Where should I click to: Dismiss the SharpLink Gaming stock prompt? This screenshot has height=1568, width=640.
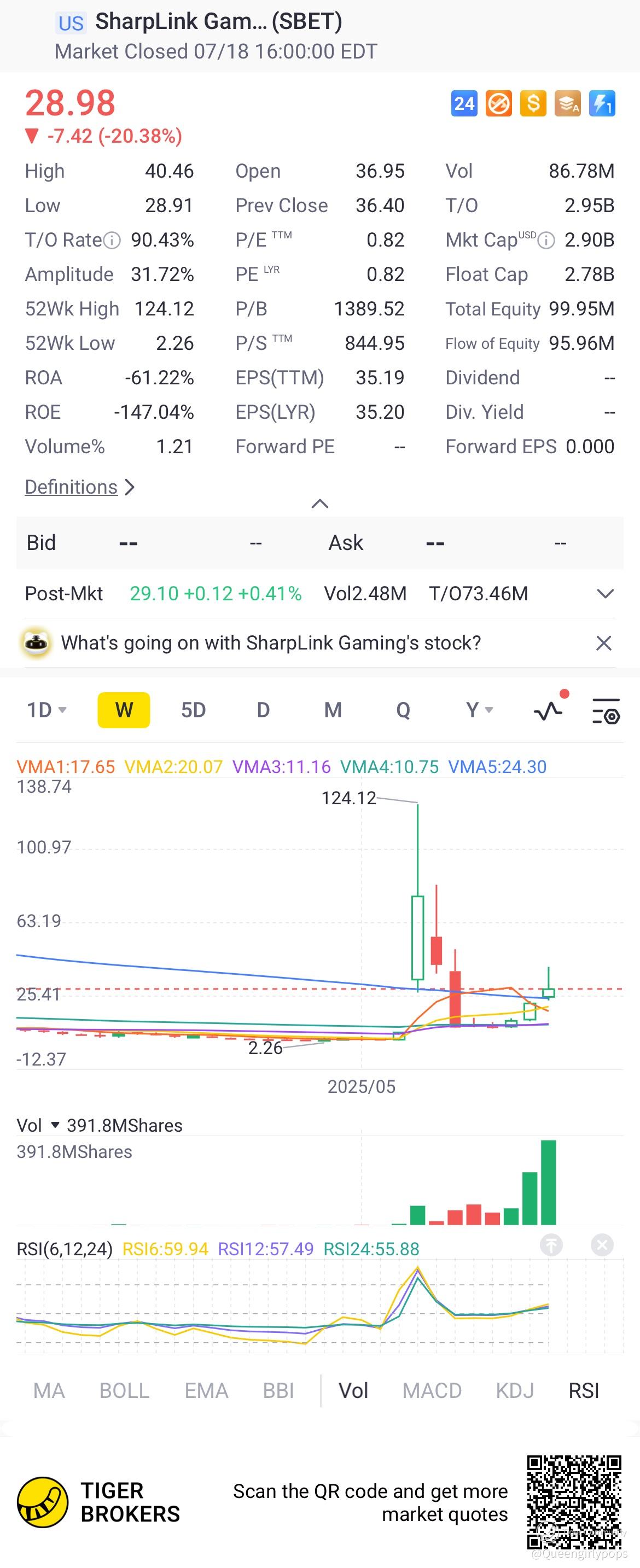[603, 643]
